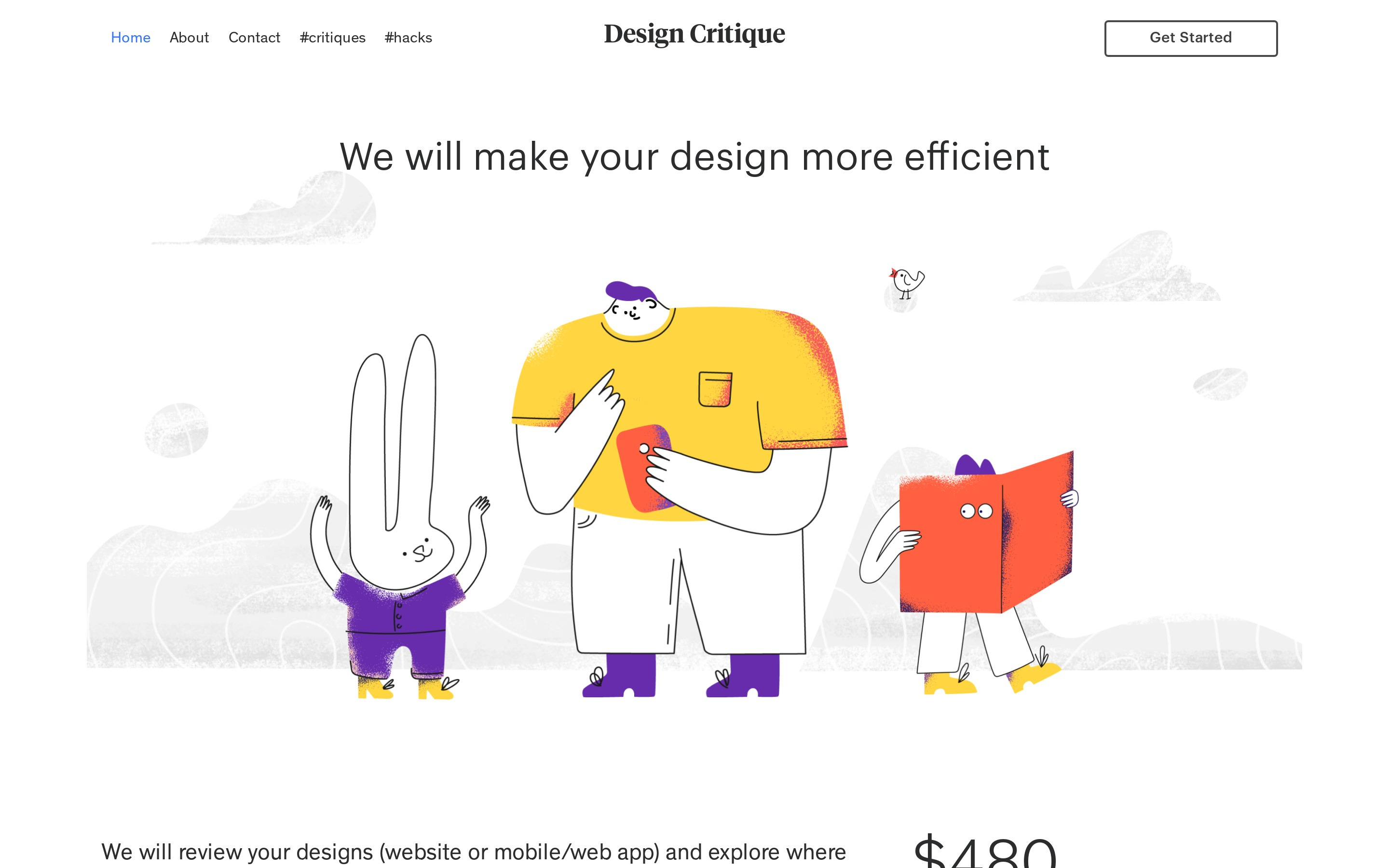Image resolution: width=1389 pixels, height=868 pixels.
Task: Go to the About page
Action: [x=190, y=38]
